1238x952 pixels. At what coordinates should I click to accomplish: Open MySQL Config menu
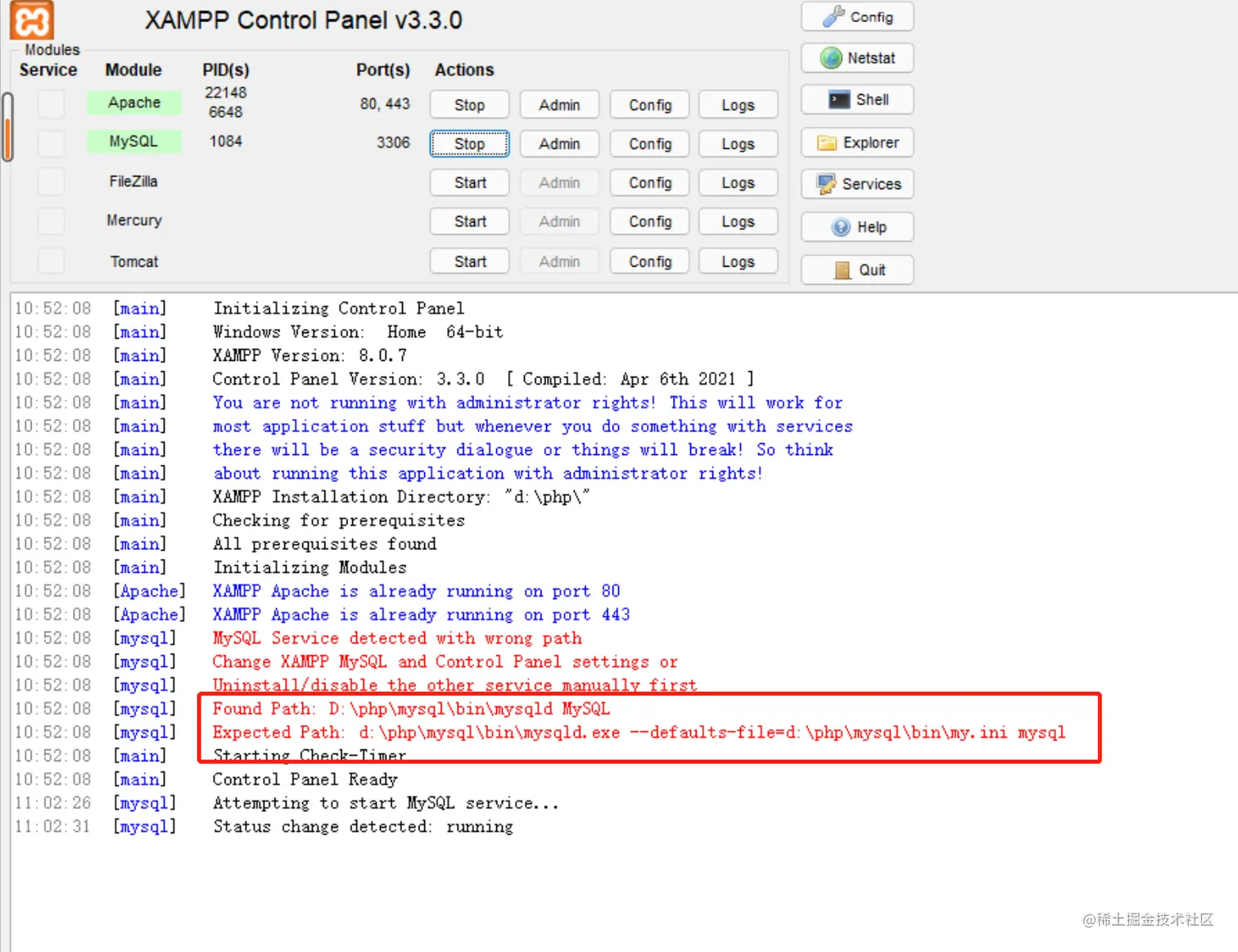[x=650, y=144]
